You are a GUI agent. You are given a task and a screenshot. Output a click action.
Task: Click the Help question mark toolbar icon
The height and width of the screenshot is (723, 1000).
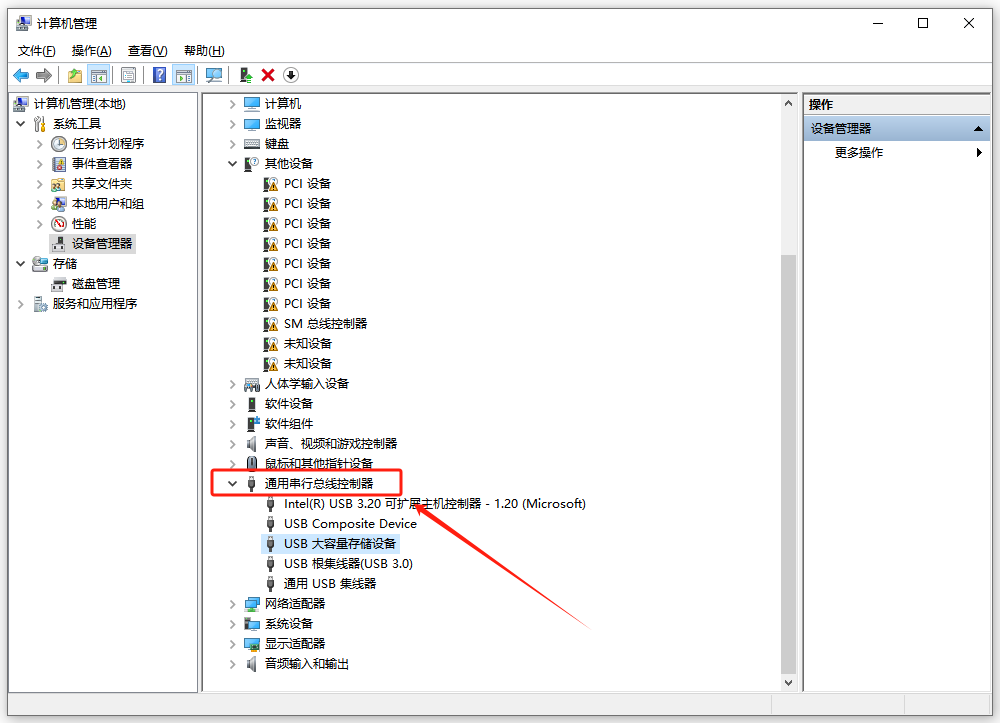[x=159, y=75]
